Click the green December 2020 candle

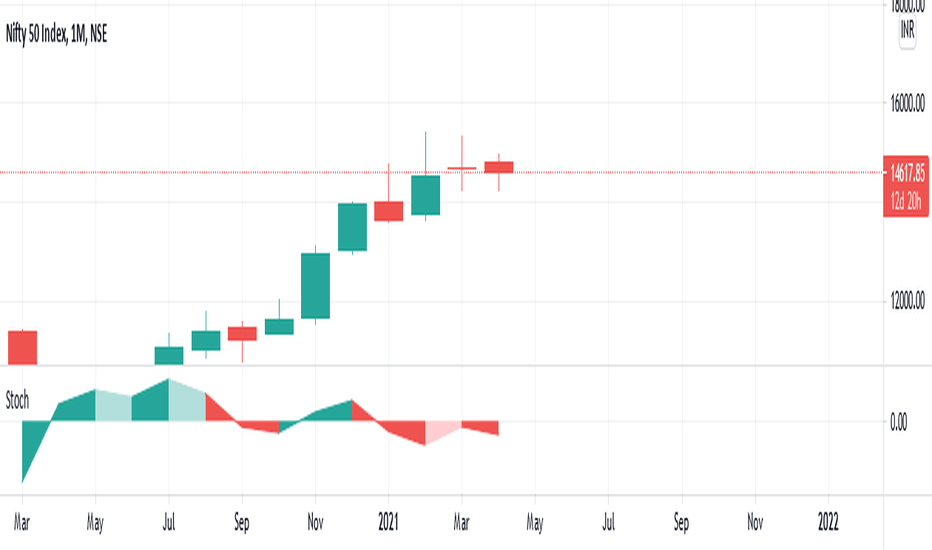pyautogui.click(x=352, y=227)
